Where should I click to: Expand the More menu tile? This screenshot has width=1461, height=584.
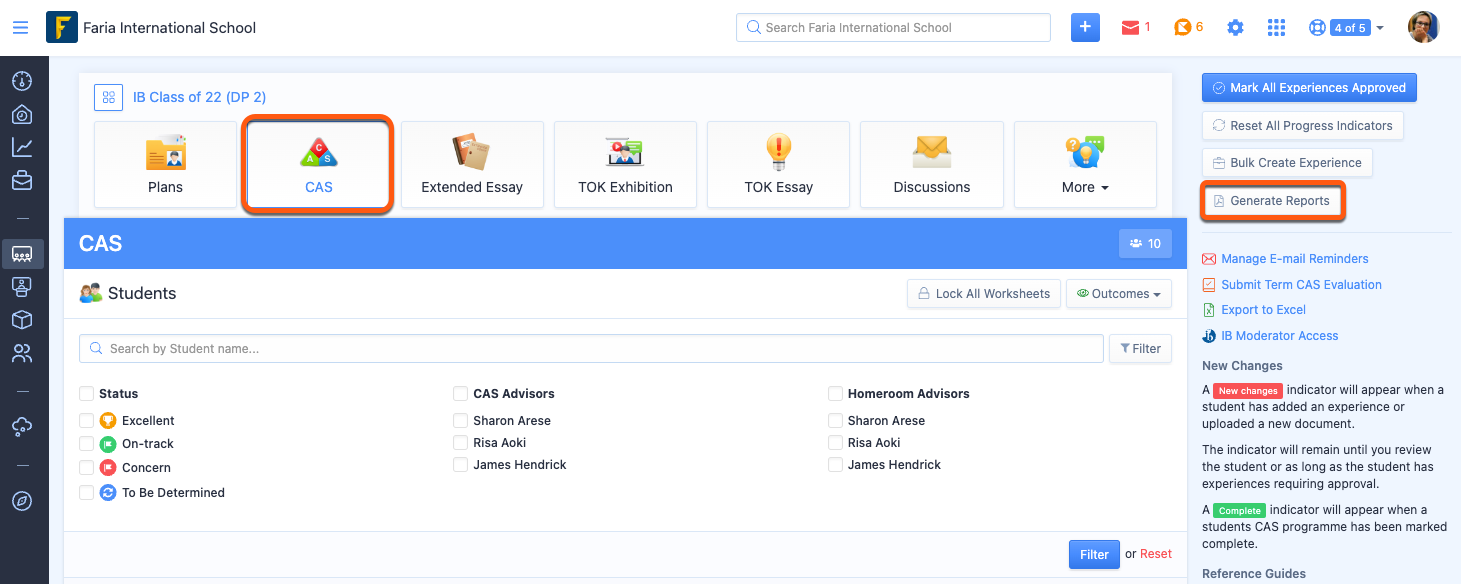click(x=1085, y=165)
